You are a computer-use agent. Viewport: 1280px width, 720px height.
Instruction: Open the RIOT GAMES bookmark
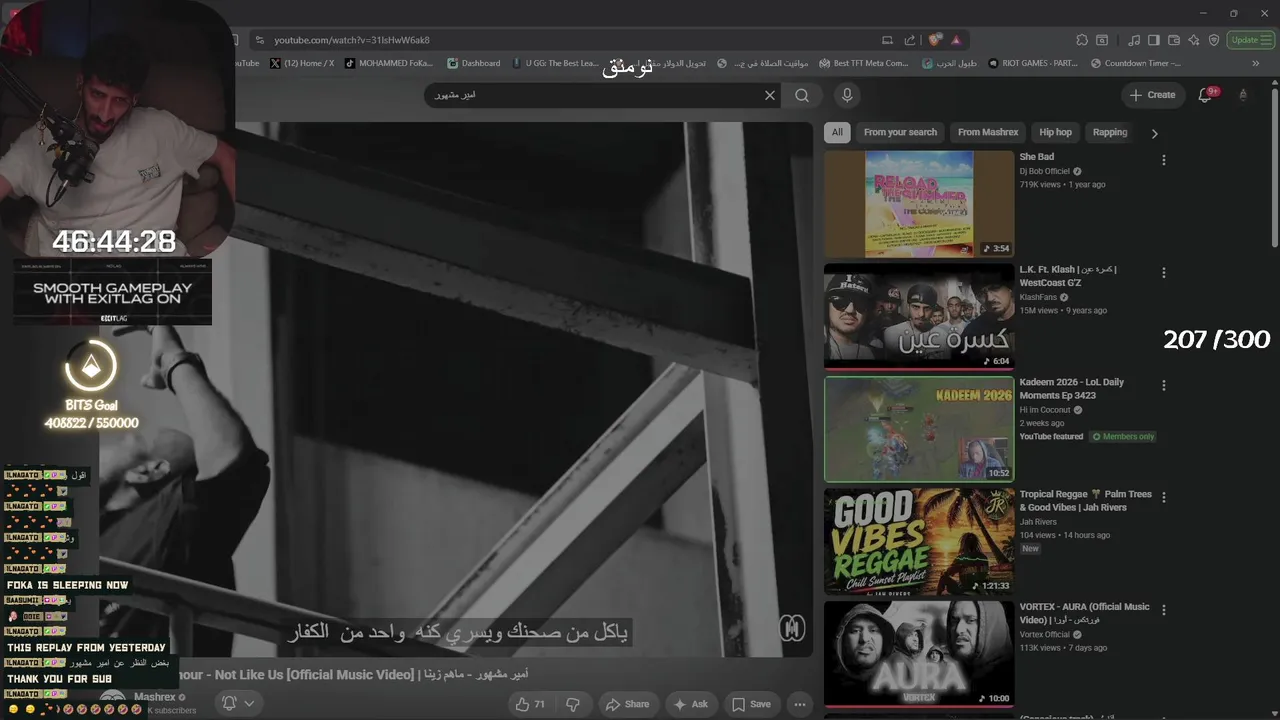pyautogui.click(x=1034, y=63)
